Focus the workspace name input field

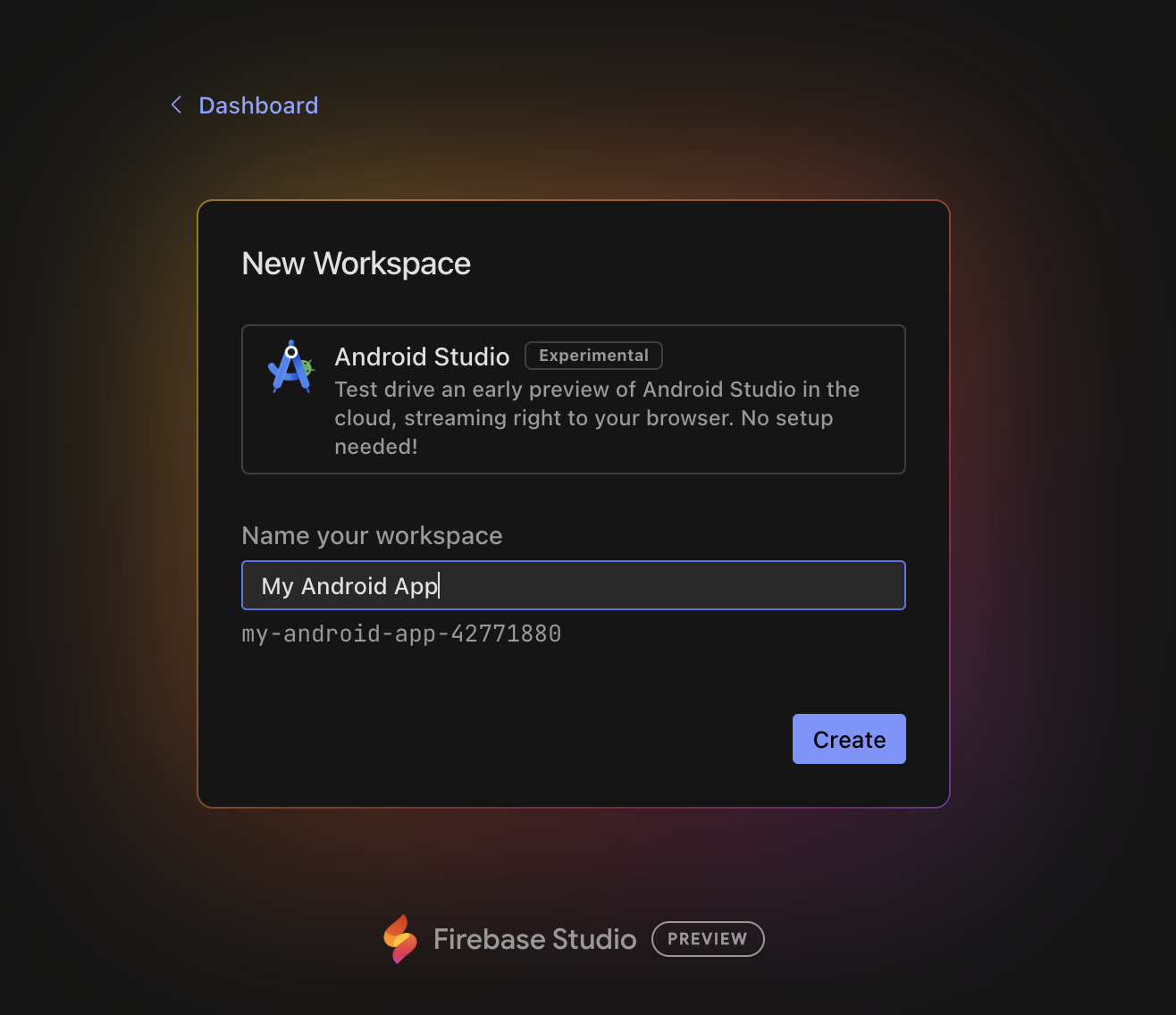tap(670, 585)
